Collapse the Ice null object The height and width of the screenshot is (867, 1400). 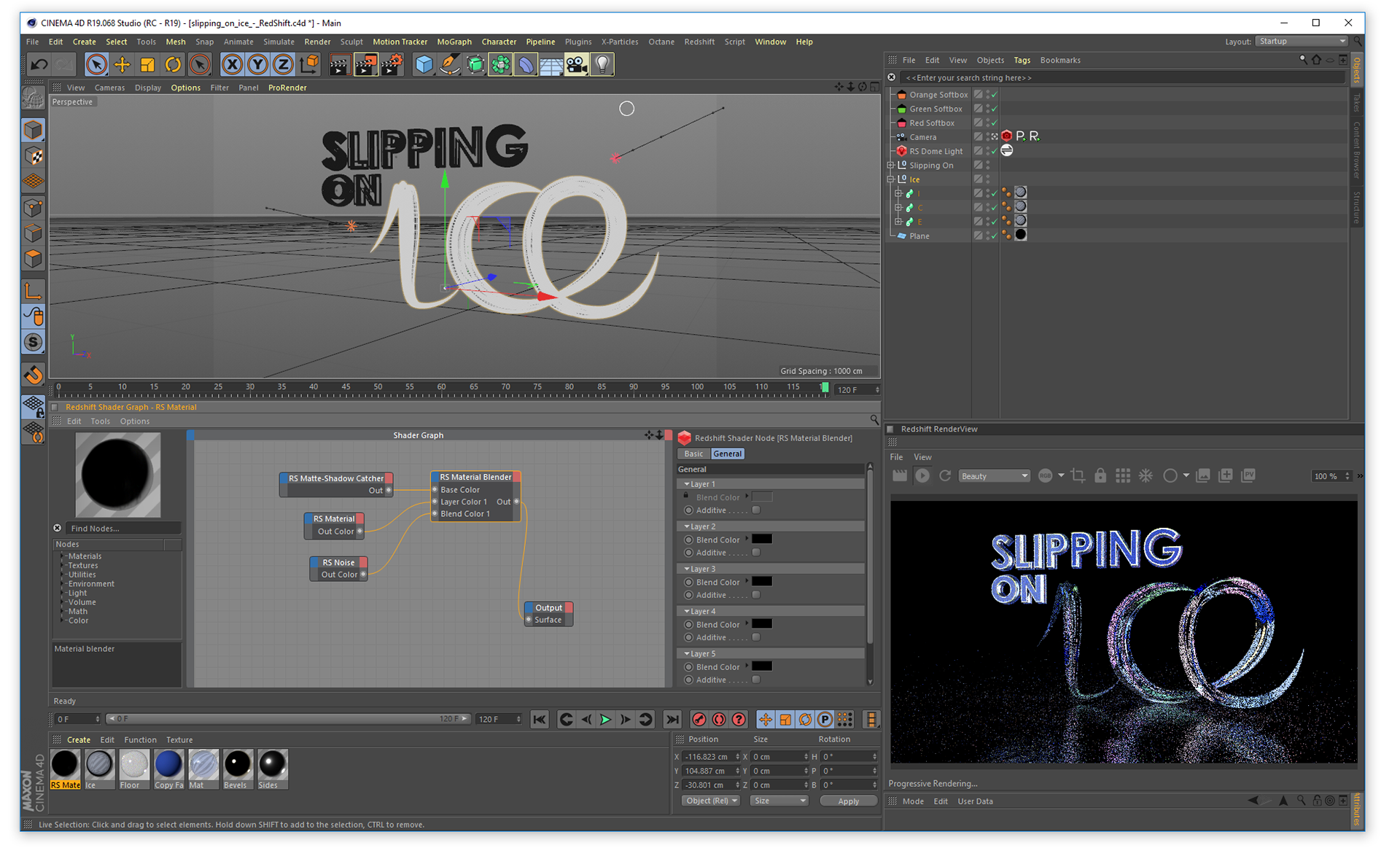(x=891, y=179)
